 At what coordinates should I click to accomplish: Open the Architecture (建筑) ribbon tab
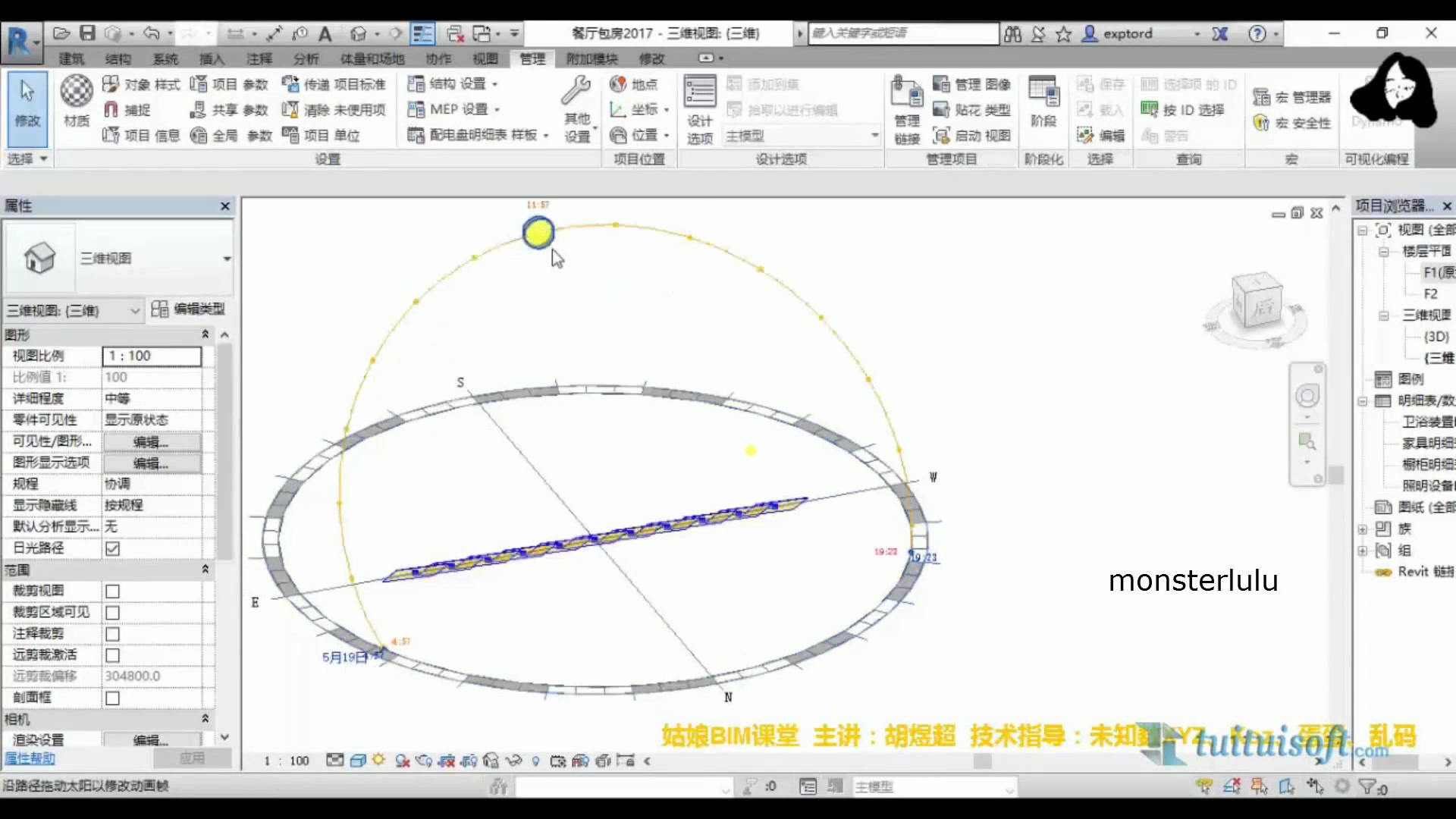[x=71, y=58]
